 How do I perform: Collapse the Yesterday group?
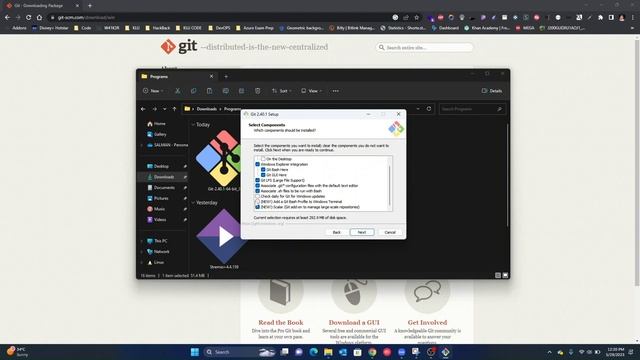click(193, 202)
